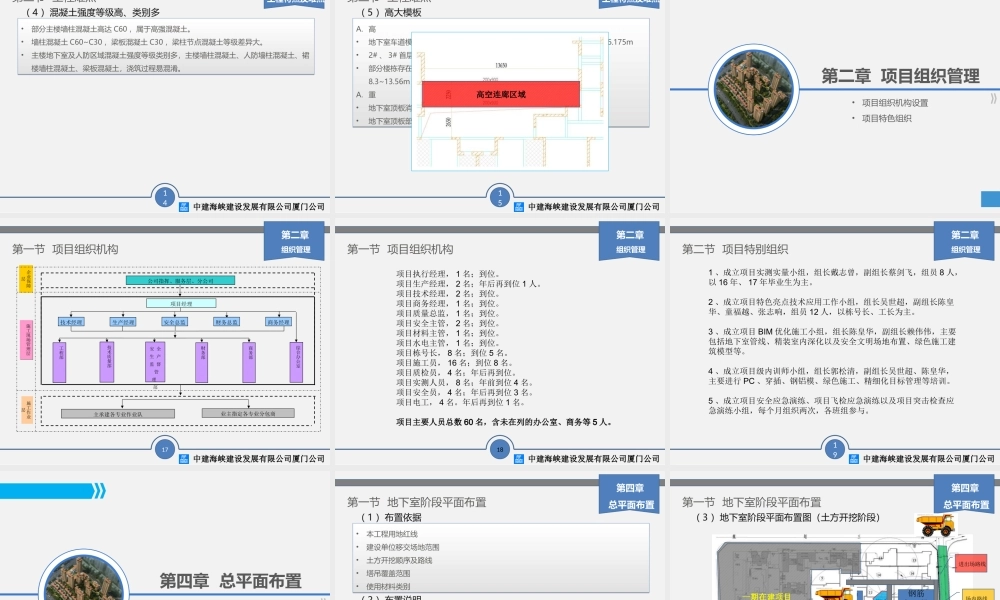This screenshot has height=600, width=1000.
Task: Click the 中建海峡 company logo in the slide footer
Action: [184, 458]
